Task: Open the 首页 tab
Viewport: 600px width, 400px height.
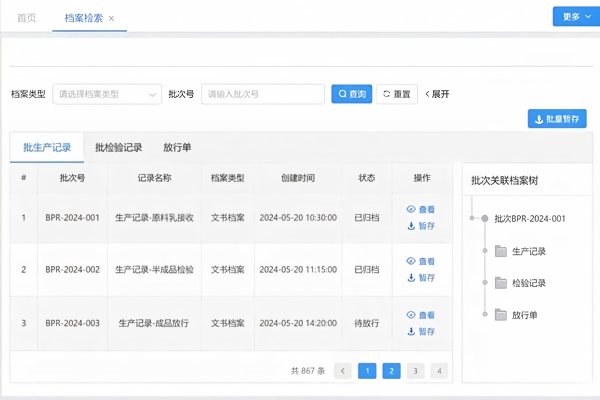Action: coord(27,18)
